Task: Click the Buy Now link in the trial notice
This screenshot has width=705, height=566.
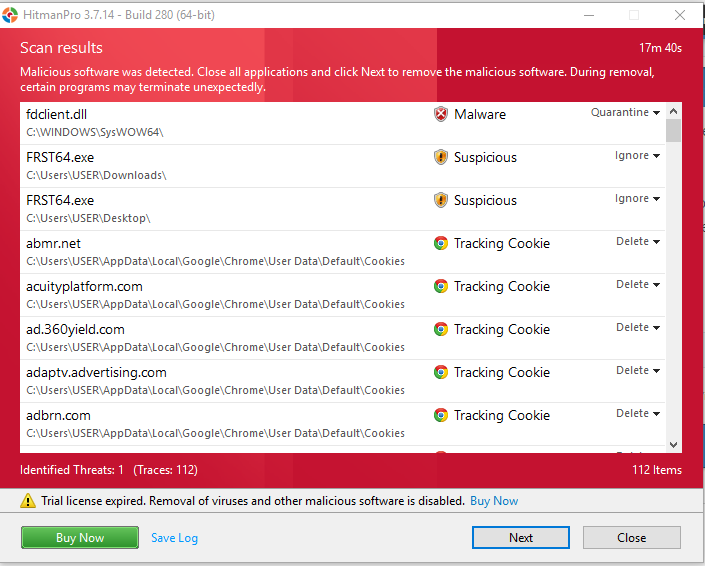Action: click(x=494, y=501)
